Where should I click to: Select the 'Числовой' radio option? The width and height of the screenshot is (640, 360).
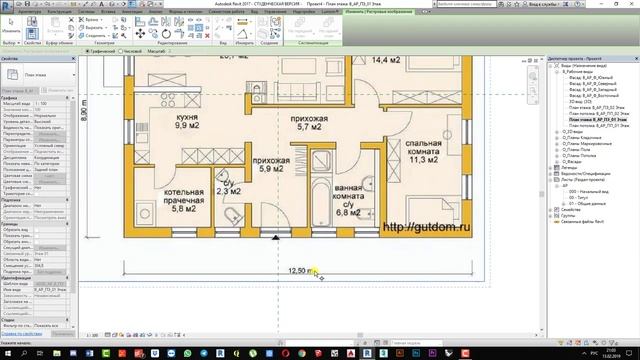click(x=130, y=51)
